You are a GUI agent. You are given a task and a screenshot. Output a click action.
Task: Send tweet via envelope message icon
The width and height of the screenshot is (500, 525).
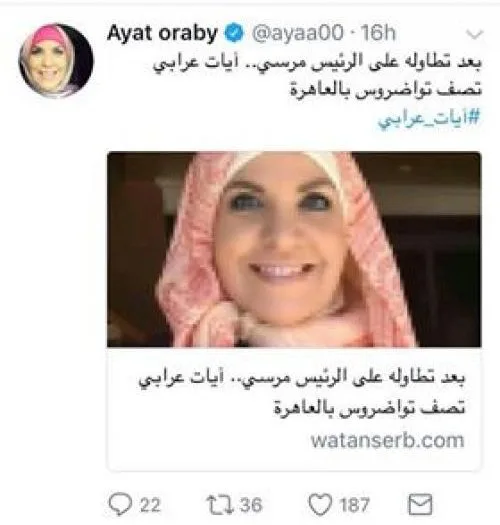pos(420,504)
